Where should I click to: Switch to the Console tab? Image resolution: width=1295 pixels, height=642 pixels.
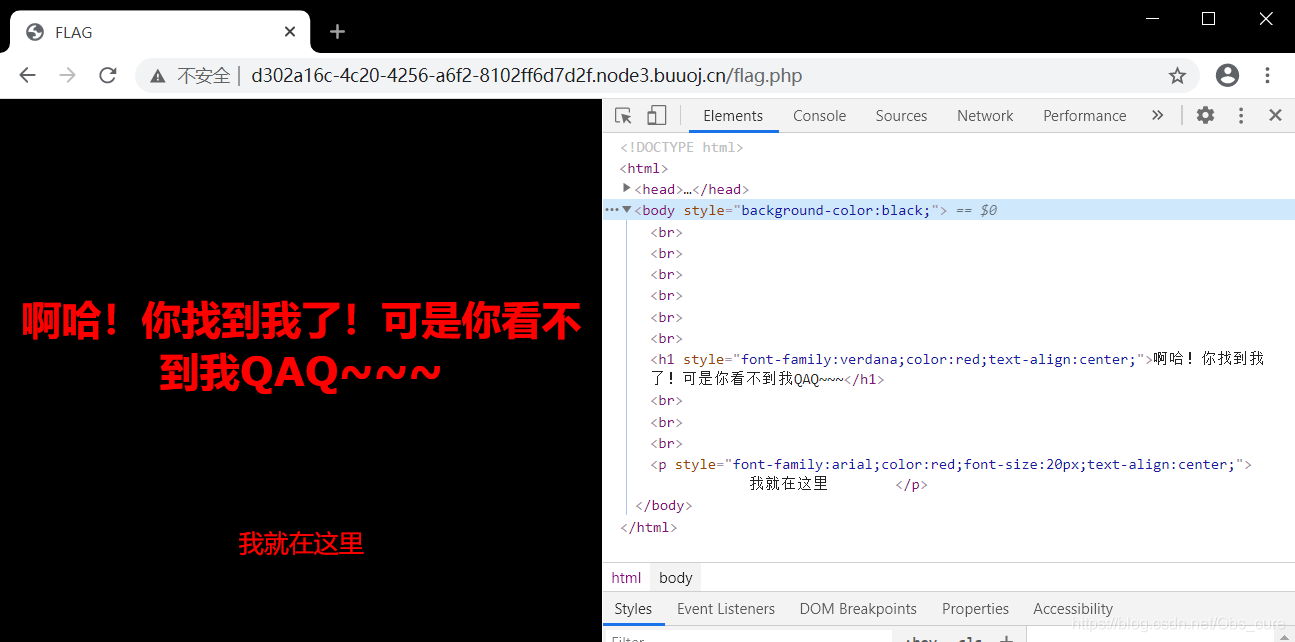pyautogui.click(x=819, y=116)
